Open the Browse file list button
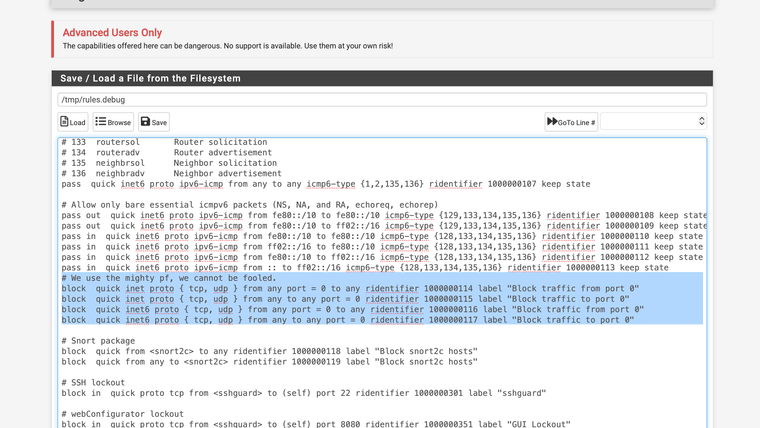The image size is (760, 428). 113,122
